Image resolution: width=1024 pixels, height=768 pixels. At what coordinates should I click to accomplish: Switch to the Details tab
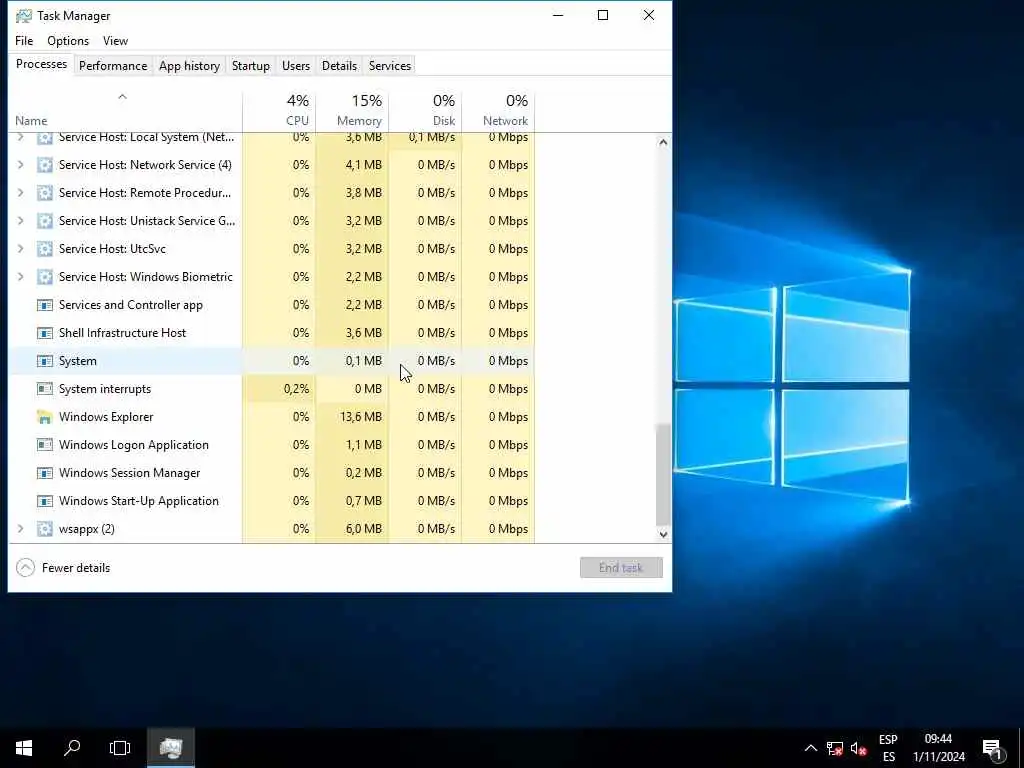coord(340,66)
